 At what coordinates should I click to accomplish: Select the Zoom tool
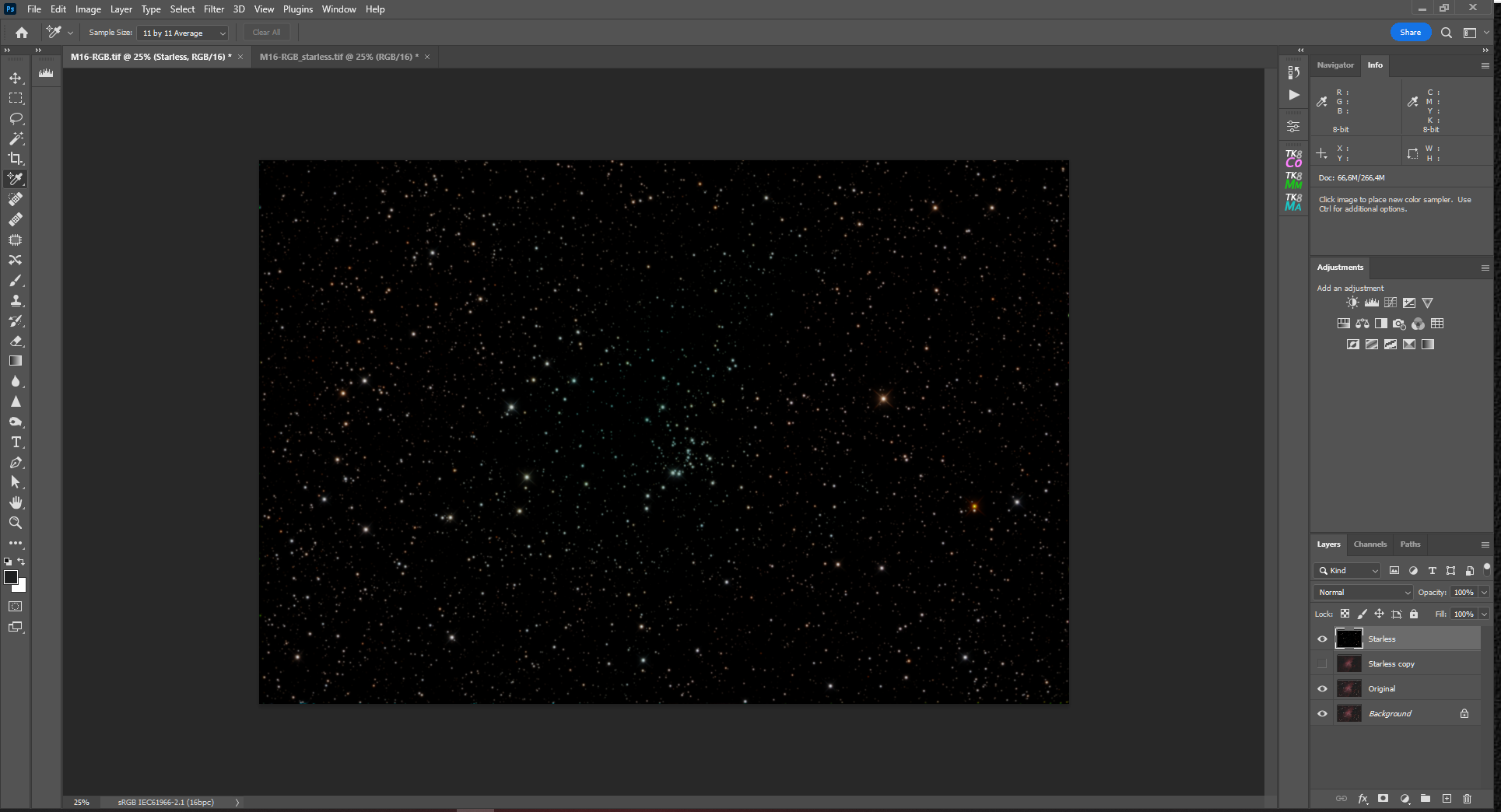tap(16, 523)
